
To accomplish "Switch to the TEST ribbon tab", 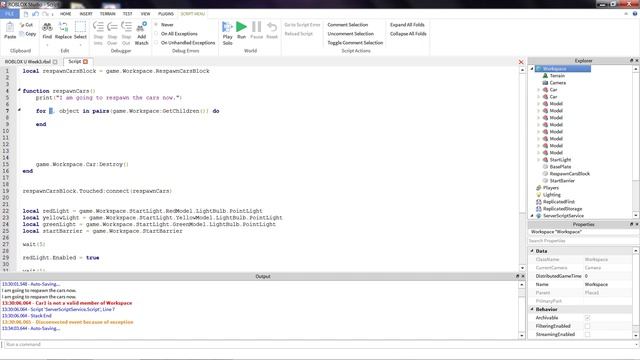I will pyautogui.click(x=127, y=14).
